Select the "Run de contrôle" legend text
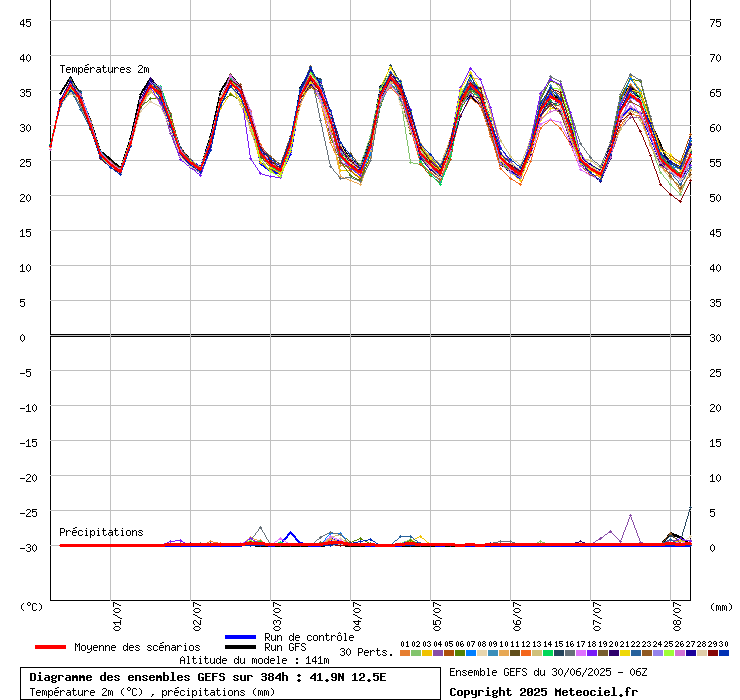The width and height of the screenshot is (740, 700). tap(309, 637)
